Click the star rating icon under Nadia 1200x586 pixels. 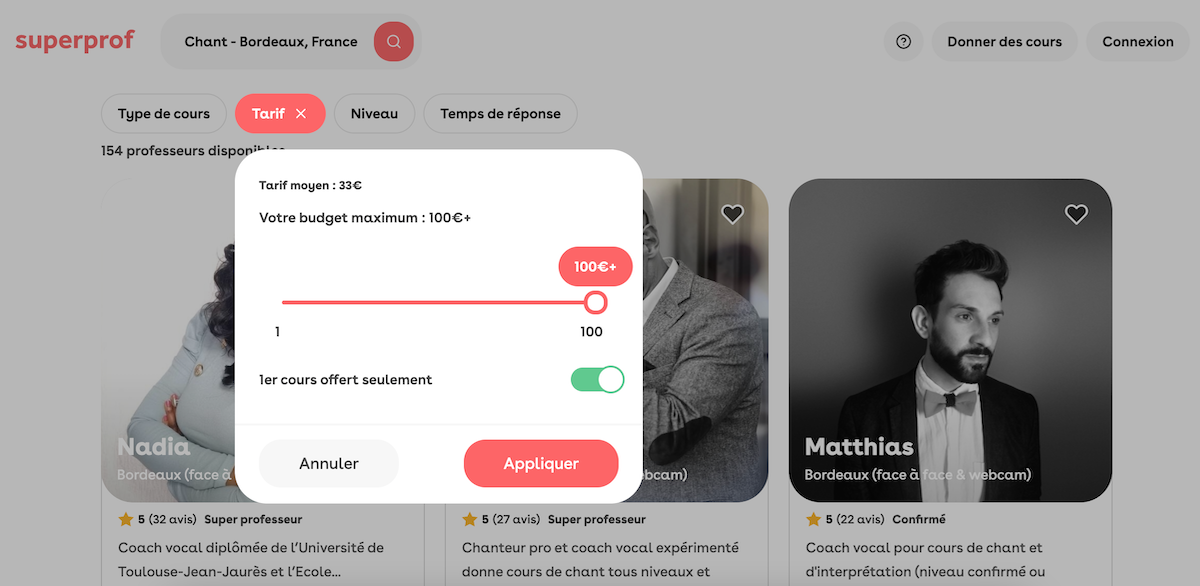pos(126,519)
